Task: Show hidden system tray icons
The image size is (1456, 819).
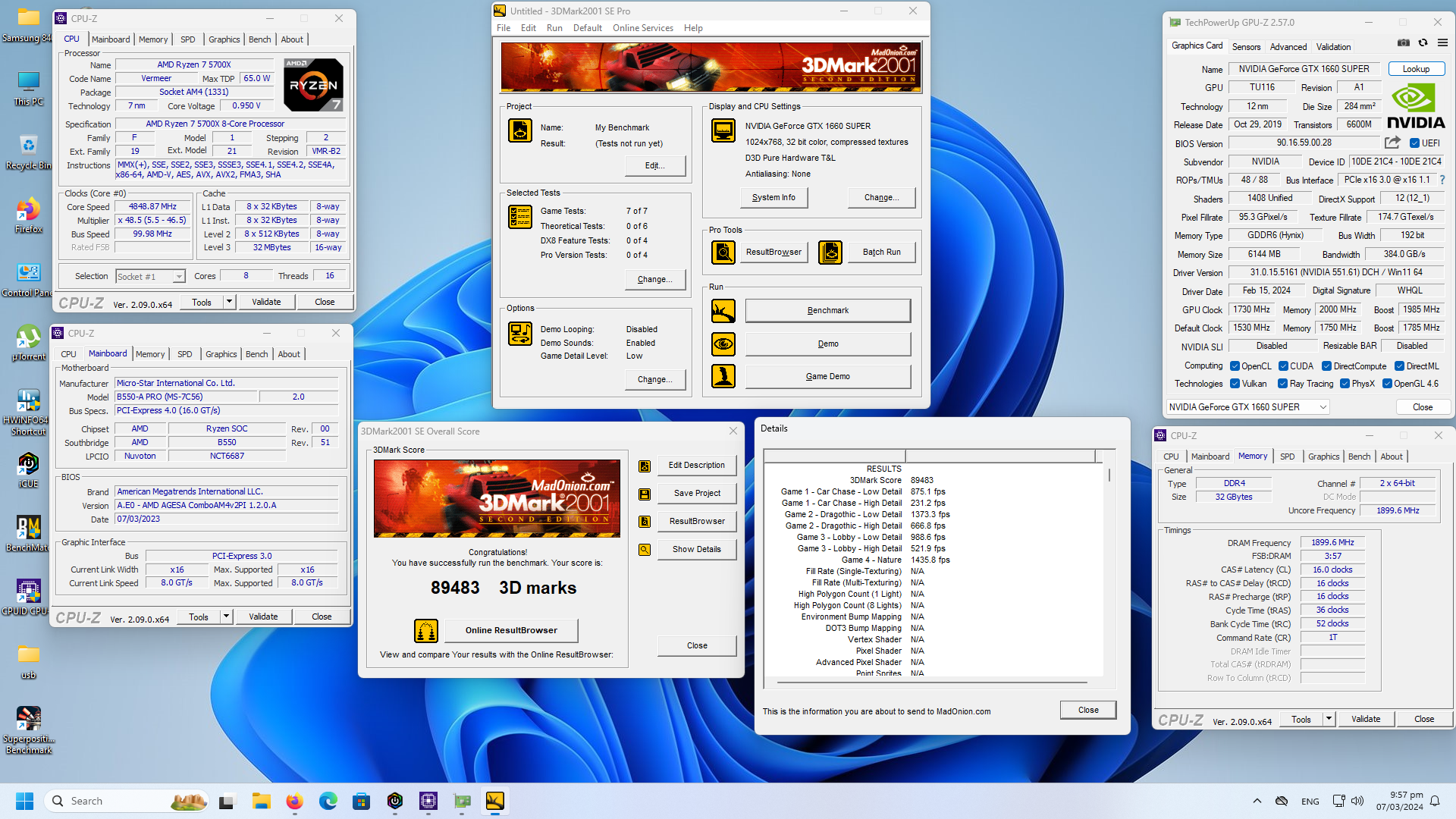Action: [1257, 801]
